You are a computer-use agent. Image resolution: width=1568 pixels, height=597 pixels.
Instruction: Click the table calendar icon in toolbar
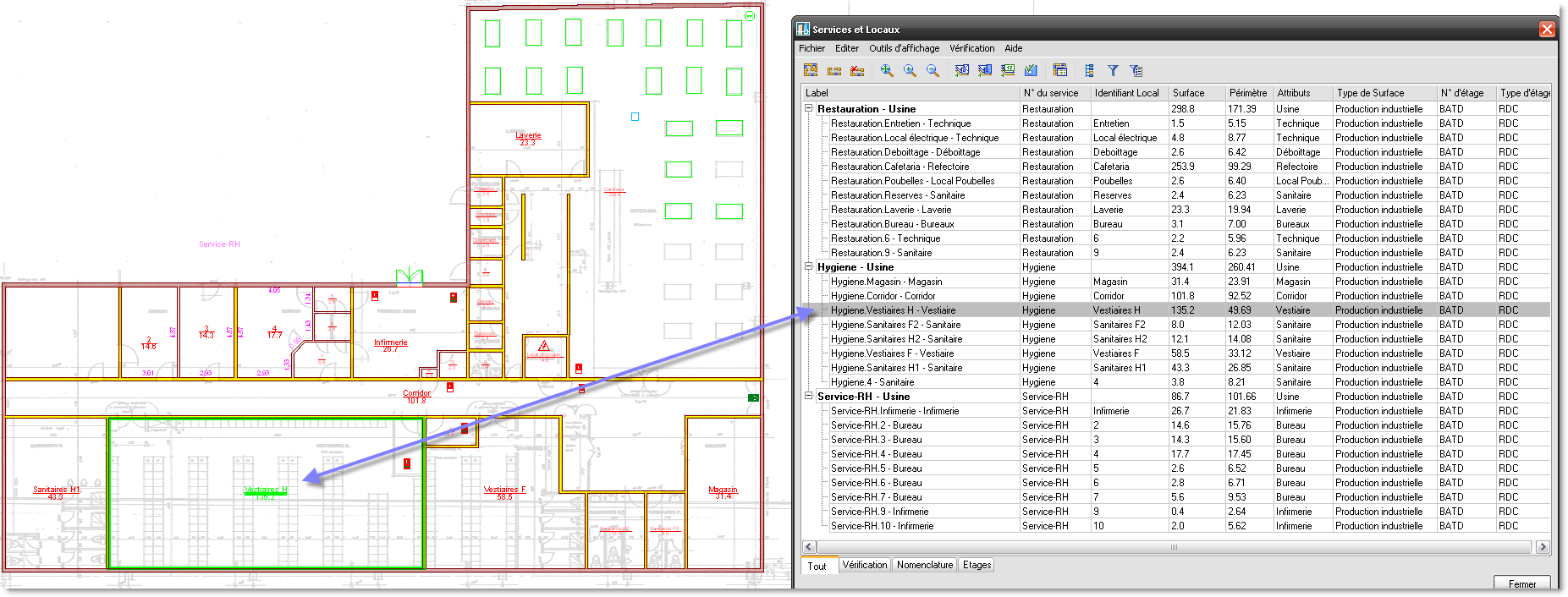(1060, 71)
